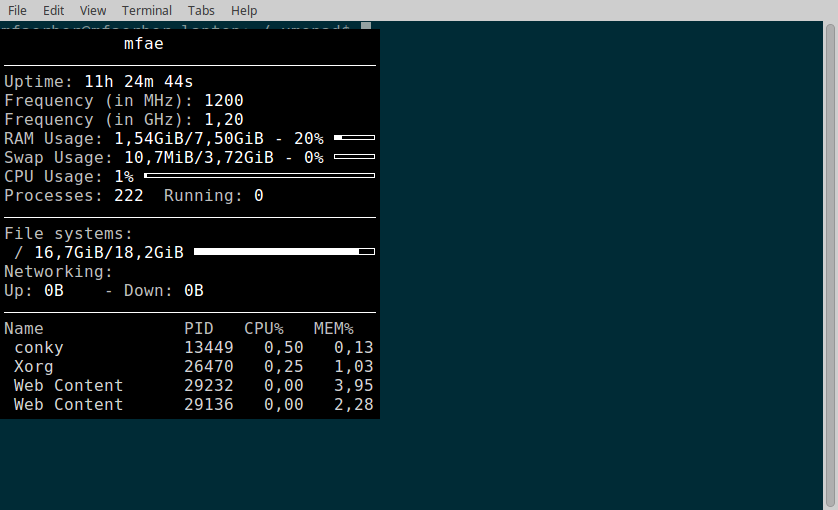
Task: Click the 'File systems:' heading
Action: coord(68,234)
